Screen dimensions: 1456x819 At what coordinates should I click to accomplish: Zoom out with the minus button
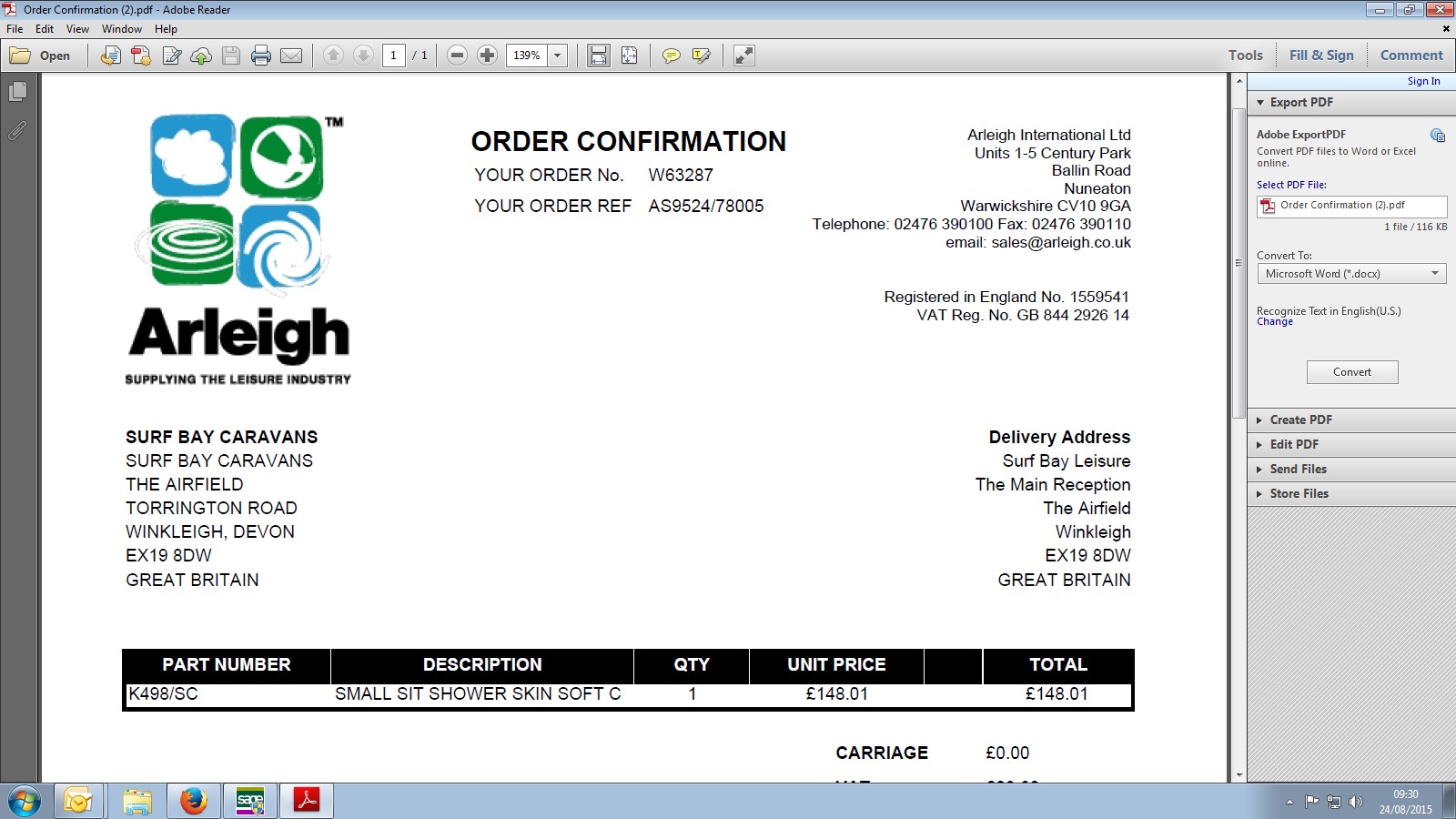click(x=458, y=56)
